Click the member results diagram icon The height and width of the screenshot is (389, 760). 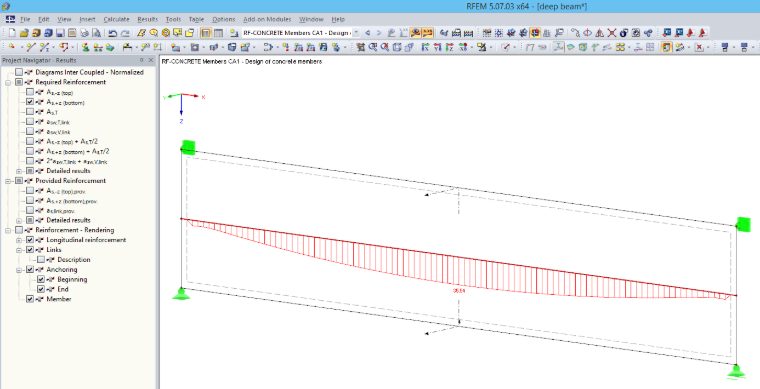[558, 47]
